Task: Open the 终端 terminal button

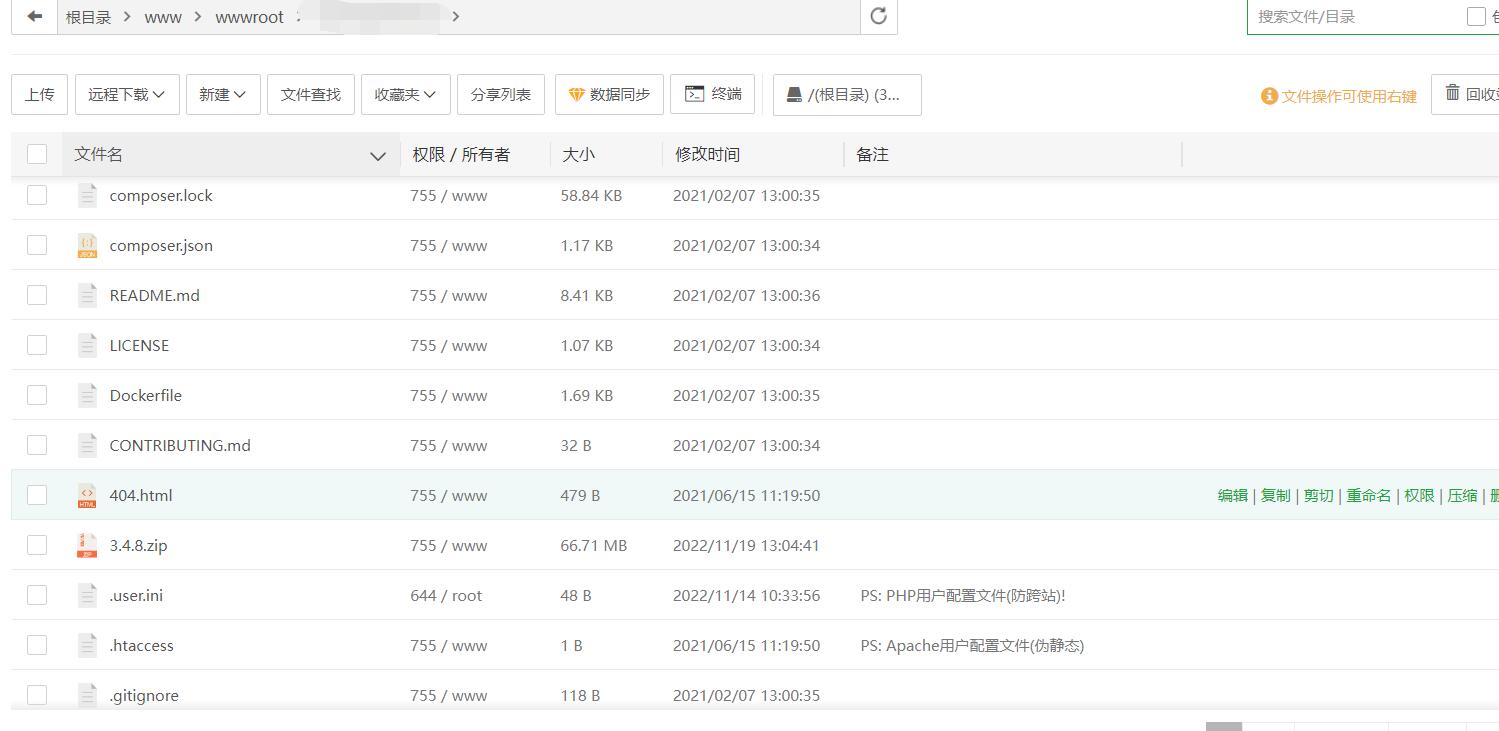Action: coord(712,94)
